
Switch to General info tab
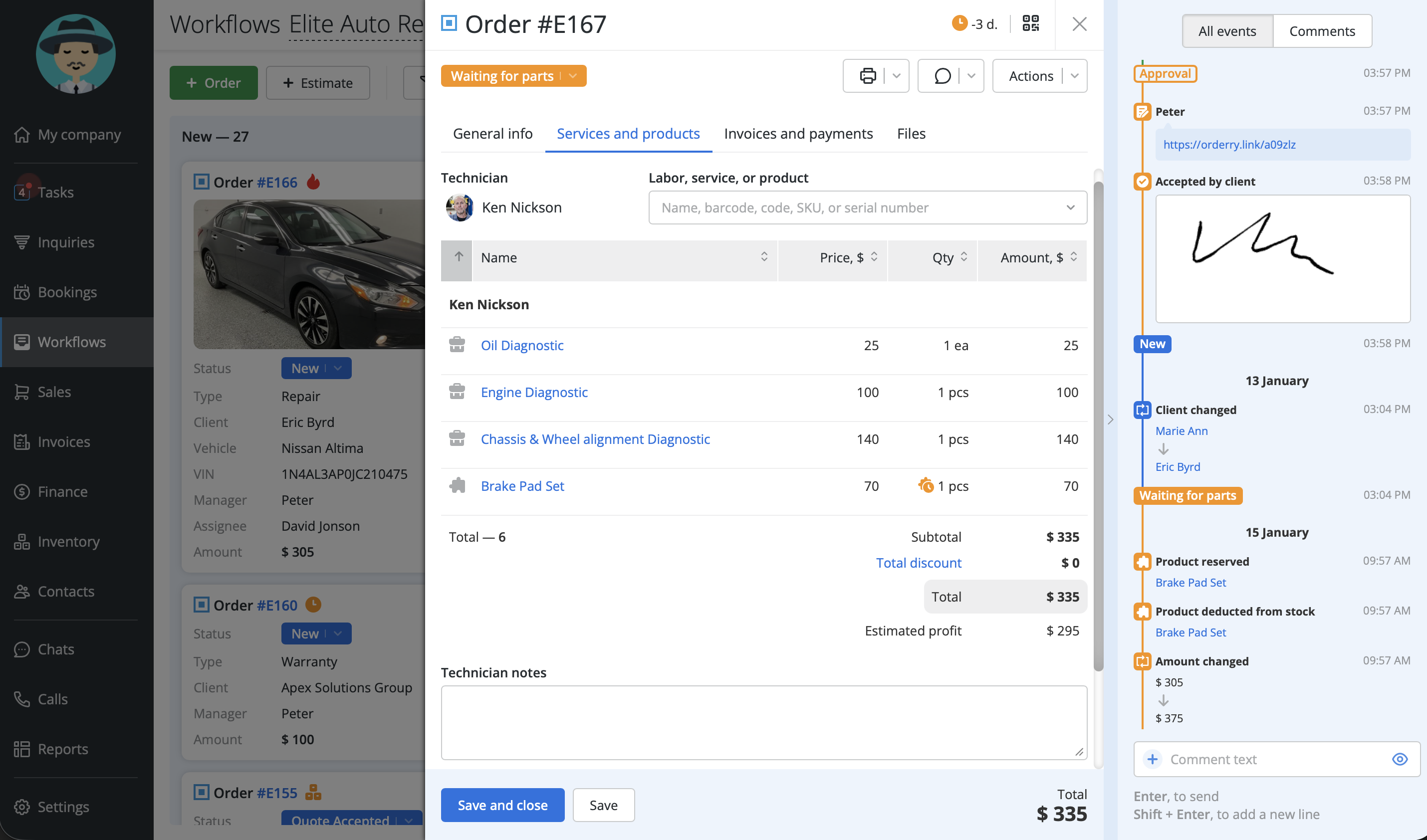tap(492, 134)
